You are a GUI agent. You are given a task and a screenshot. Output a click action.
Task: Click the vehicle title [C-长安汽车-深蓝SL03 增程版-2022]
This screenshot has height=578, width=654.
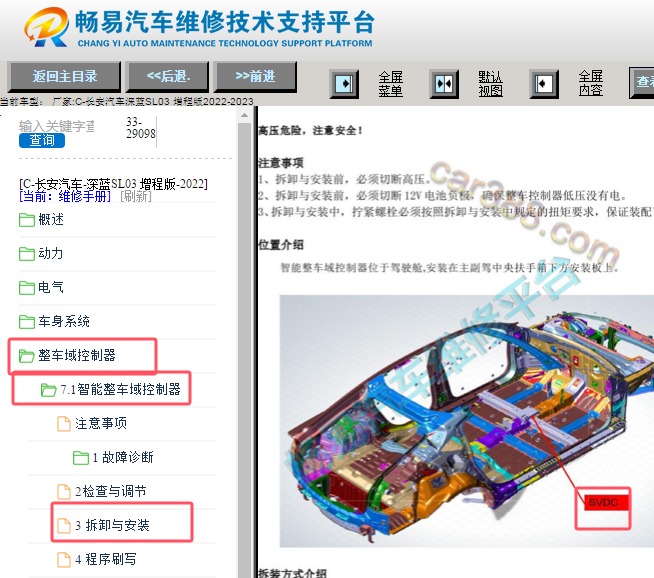[113, 184]
